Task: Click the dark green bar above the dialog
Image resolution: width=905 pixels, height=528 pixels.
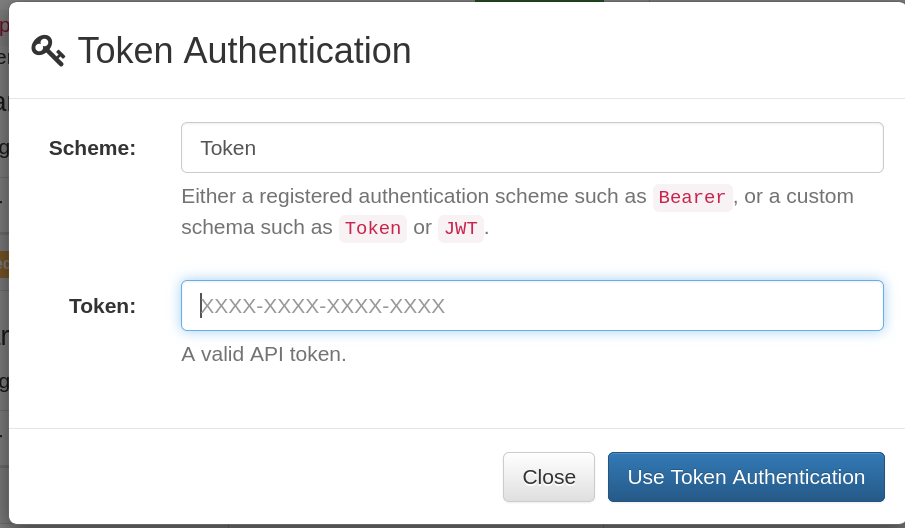Action: [x=539, y=1]
